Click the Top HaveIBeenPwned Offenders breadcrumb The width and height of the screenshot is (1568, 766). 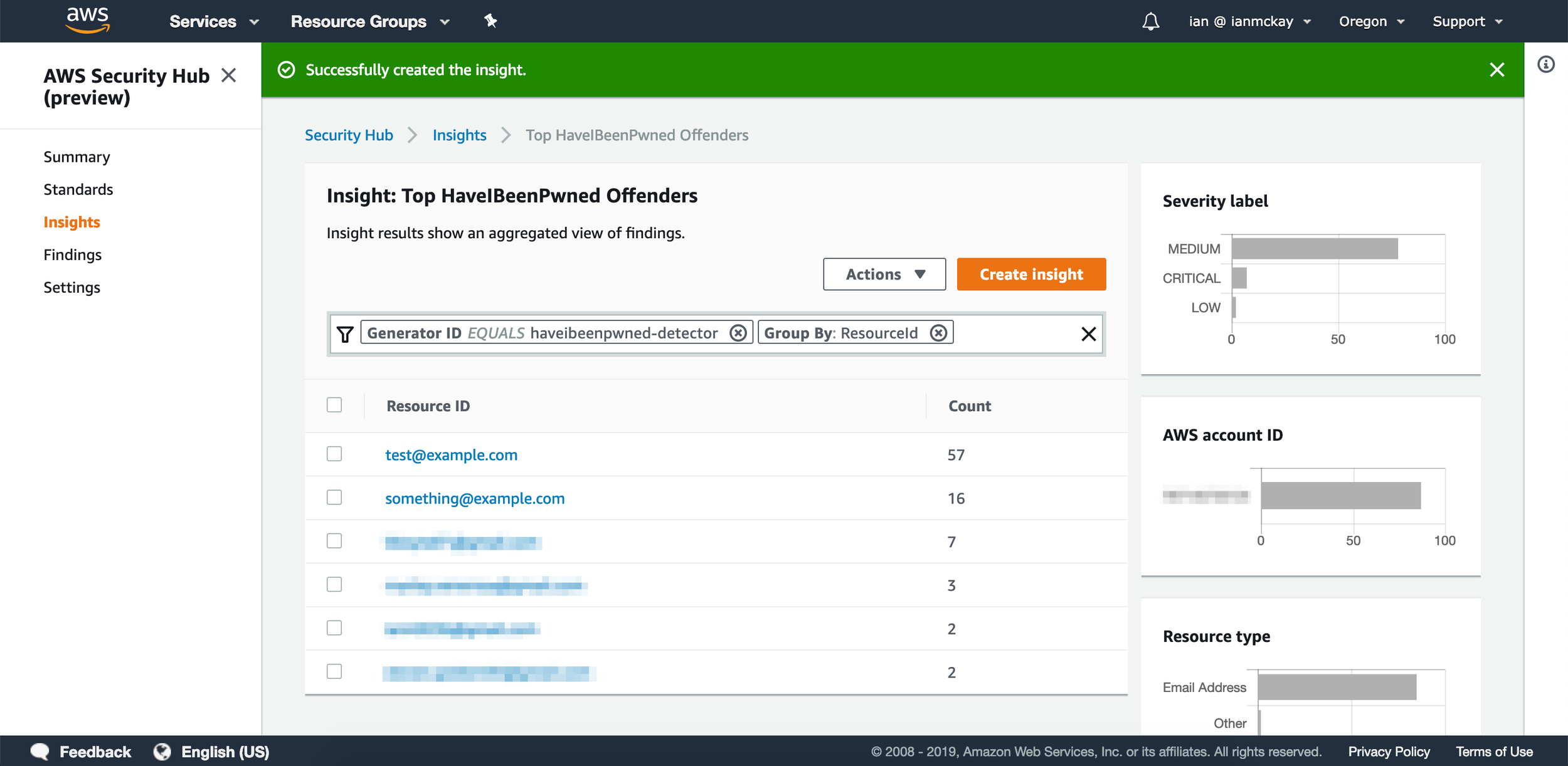(x=637, y=135)
